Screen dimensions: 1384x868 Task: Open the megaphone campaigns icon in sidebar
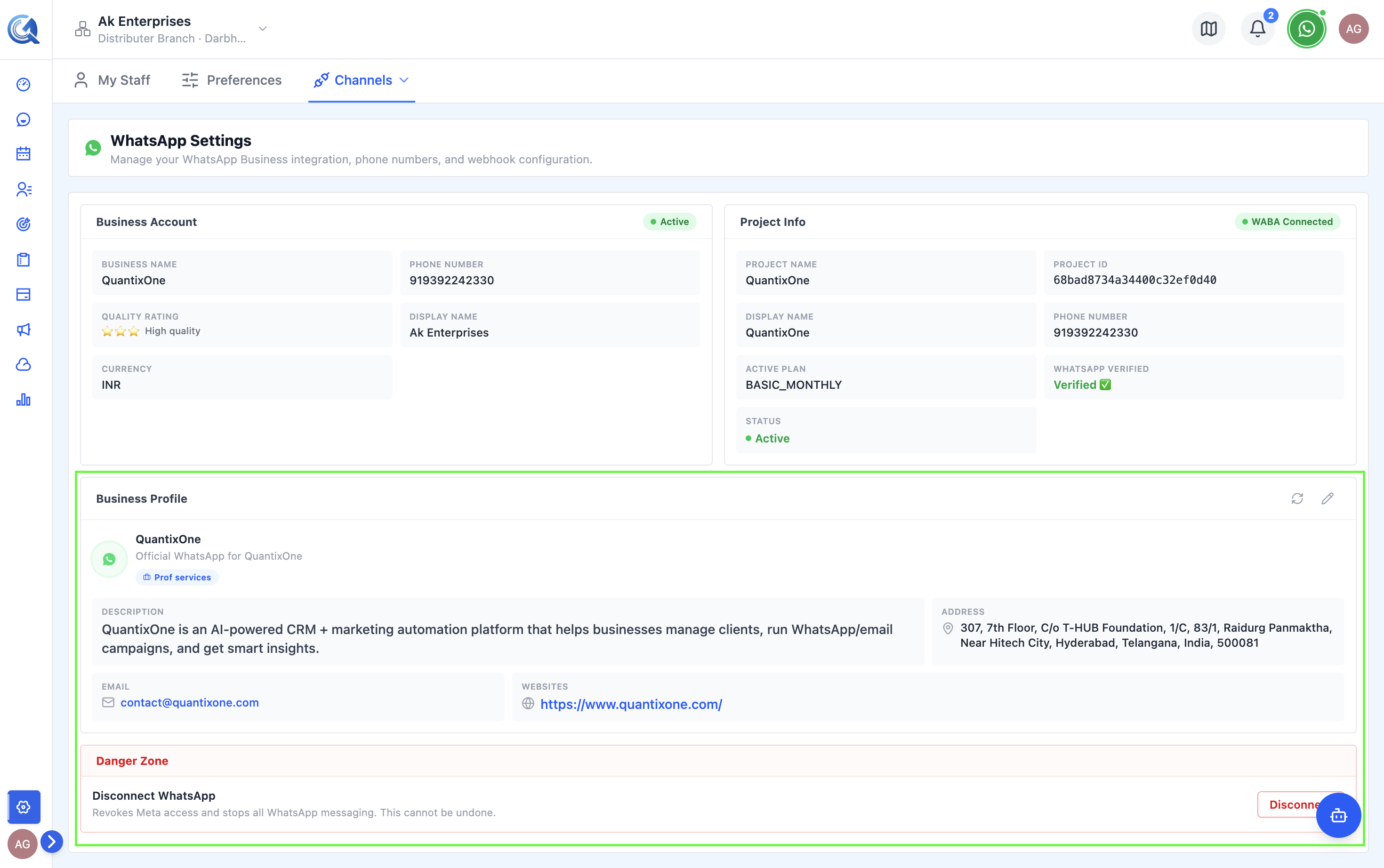click(24, 330)
